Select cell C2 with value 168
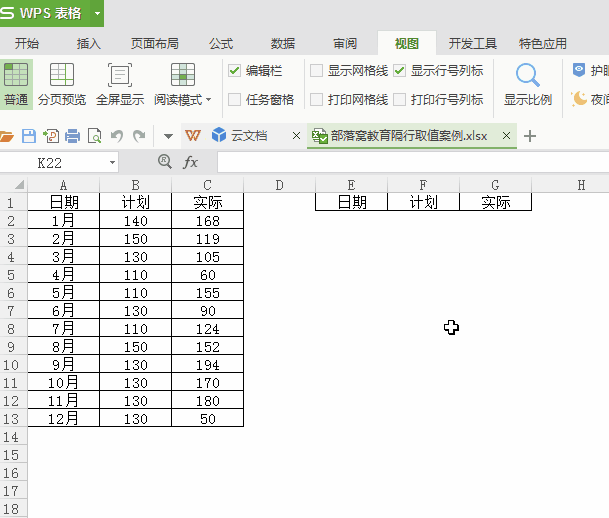Image resolution: width=609 pixels, height=518 pixels. [x=207, y=221]
